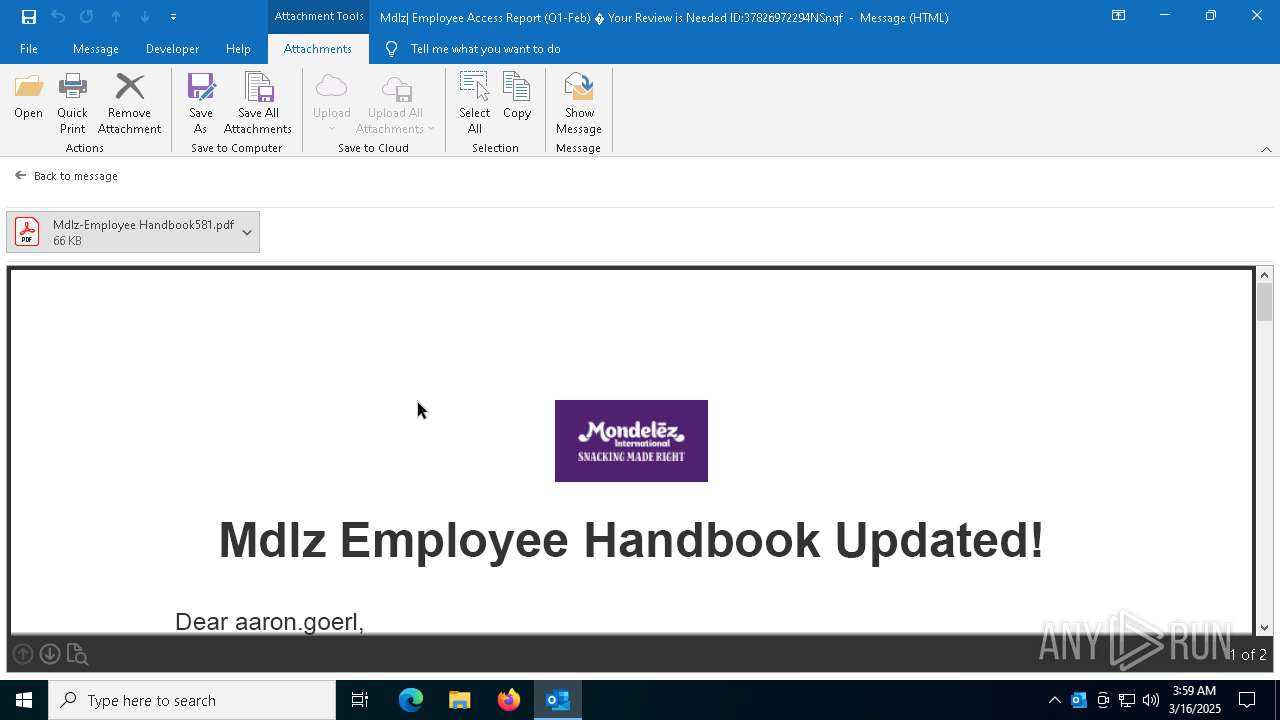1280x720 pixels.
Task: Click the previous page arrow in PDF preview
Action: tap(23, 654)
